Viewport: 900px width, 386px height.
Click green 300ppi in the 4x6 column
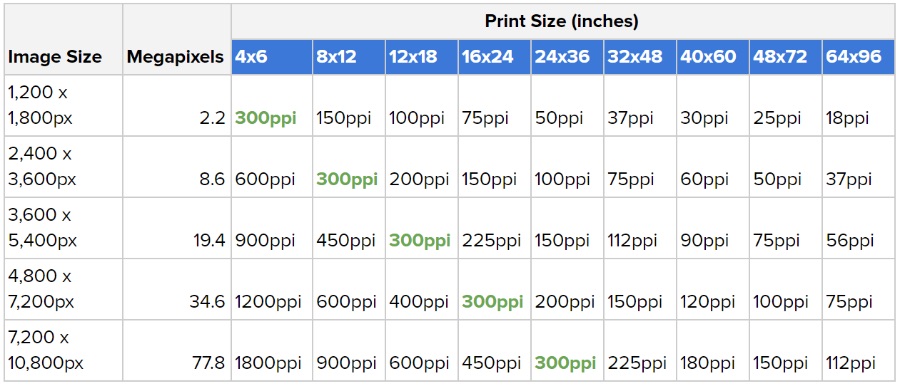tap(266, 119)
